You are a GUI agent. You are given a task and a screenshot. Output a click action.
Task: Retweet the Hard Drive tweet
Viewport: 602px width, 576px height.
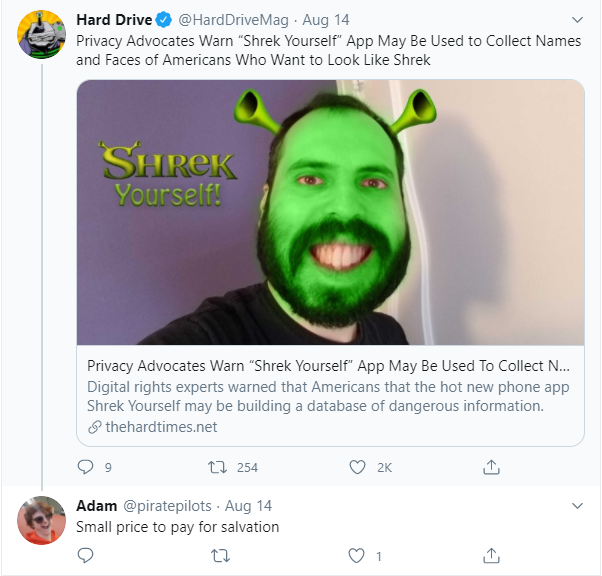[x=215, y=467]
